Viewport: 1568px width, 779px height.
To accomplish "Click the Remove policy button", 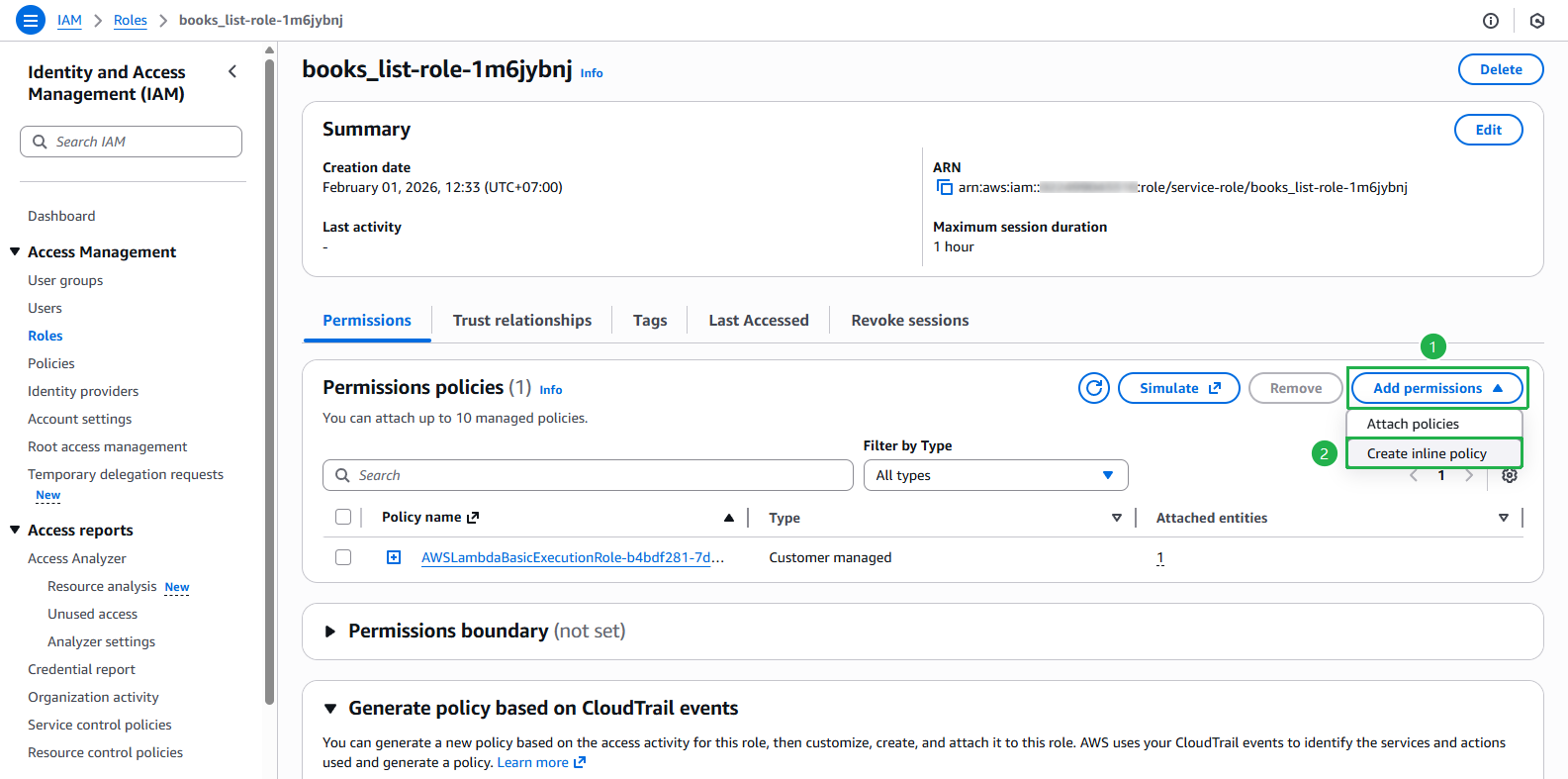I will (x=1296, y=388).
